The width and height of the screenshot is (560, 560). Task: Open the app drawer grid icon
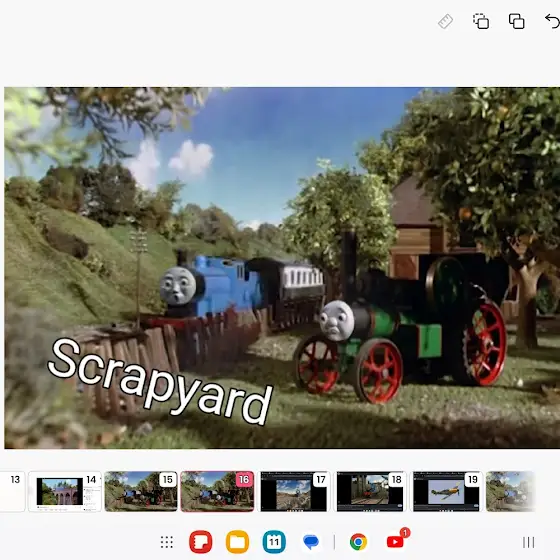(x=167, y=542)
